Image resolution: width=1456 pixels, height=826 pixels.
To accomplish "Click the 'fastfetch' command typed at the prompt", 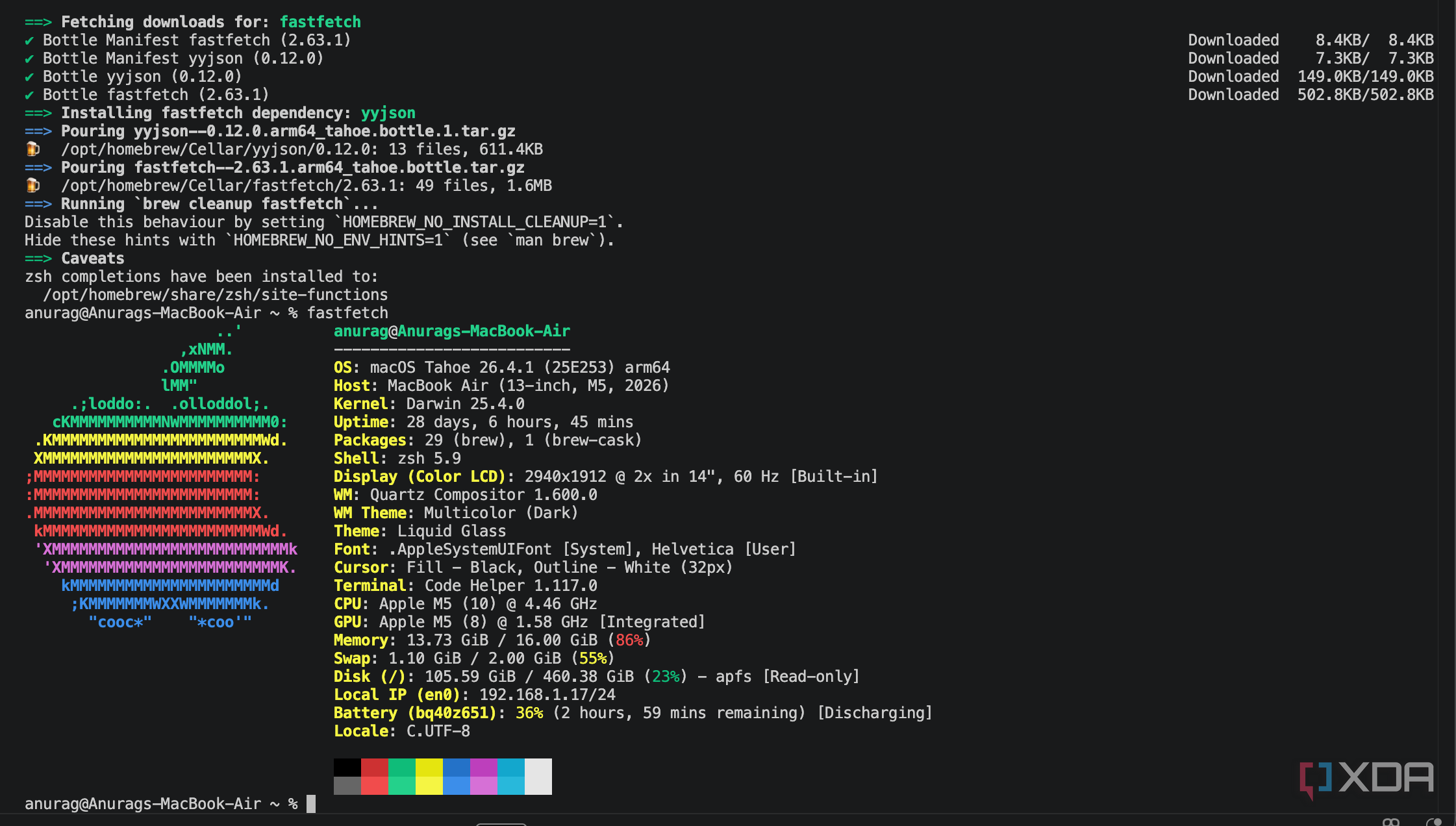I will click(x=347, y=313).
